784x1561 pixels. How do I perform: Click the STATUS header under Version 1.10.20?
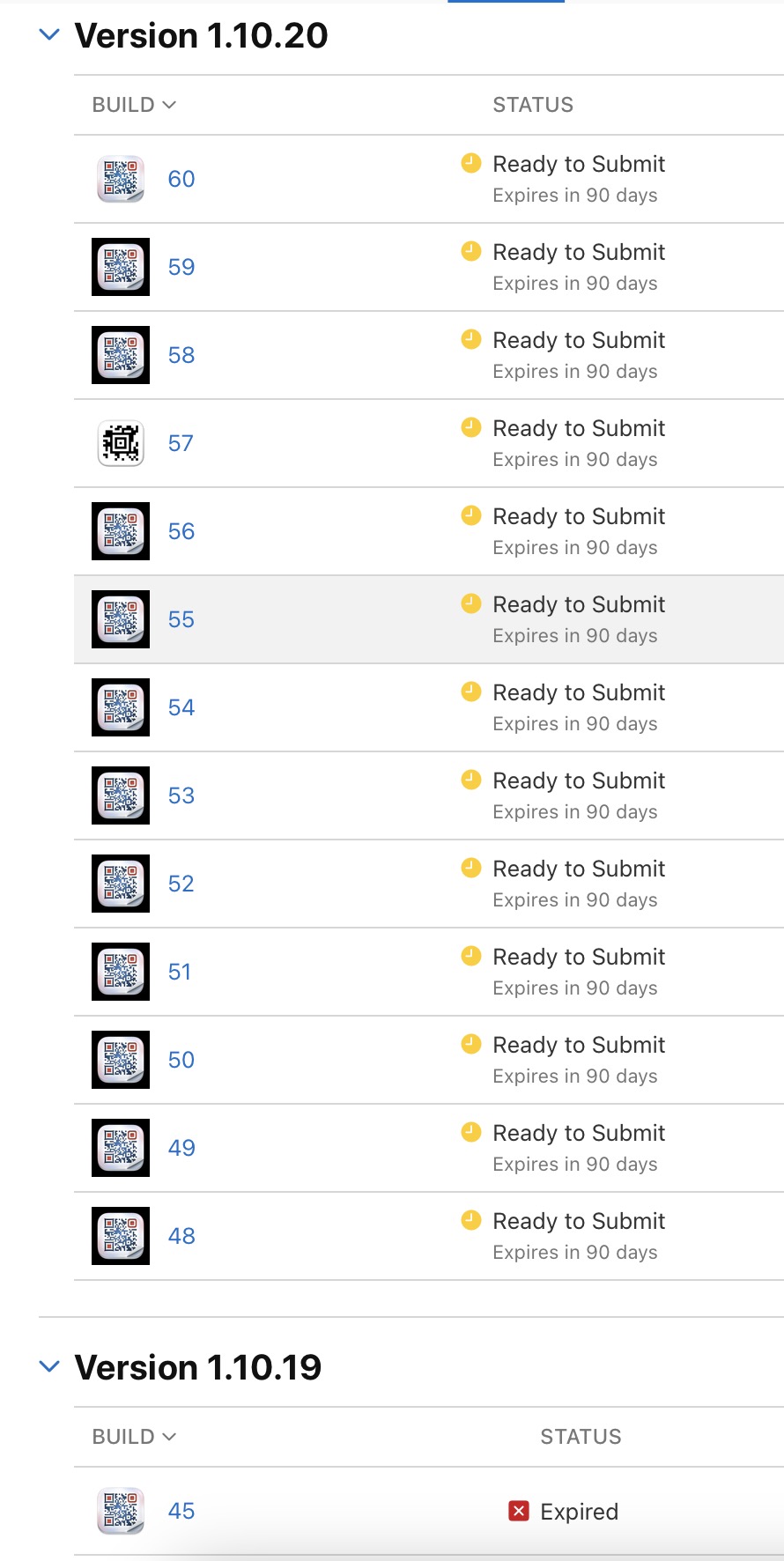point(533,105)
